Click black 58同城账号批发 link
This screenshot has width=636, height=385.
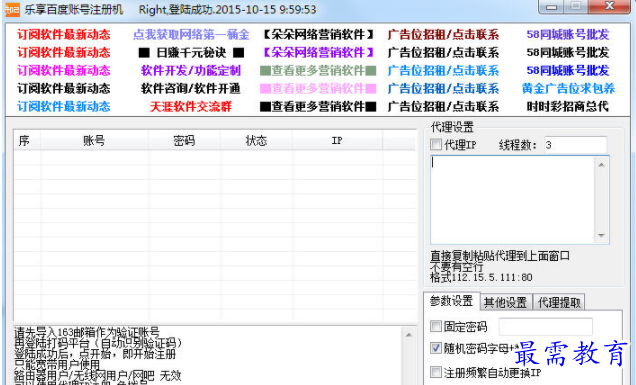(x=568, y=53)
